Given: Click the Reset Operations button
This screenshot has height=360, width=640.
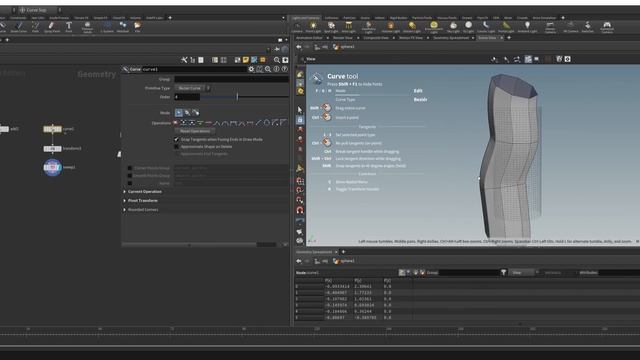Looking at the screenshot, I should click(195, 131).
